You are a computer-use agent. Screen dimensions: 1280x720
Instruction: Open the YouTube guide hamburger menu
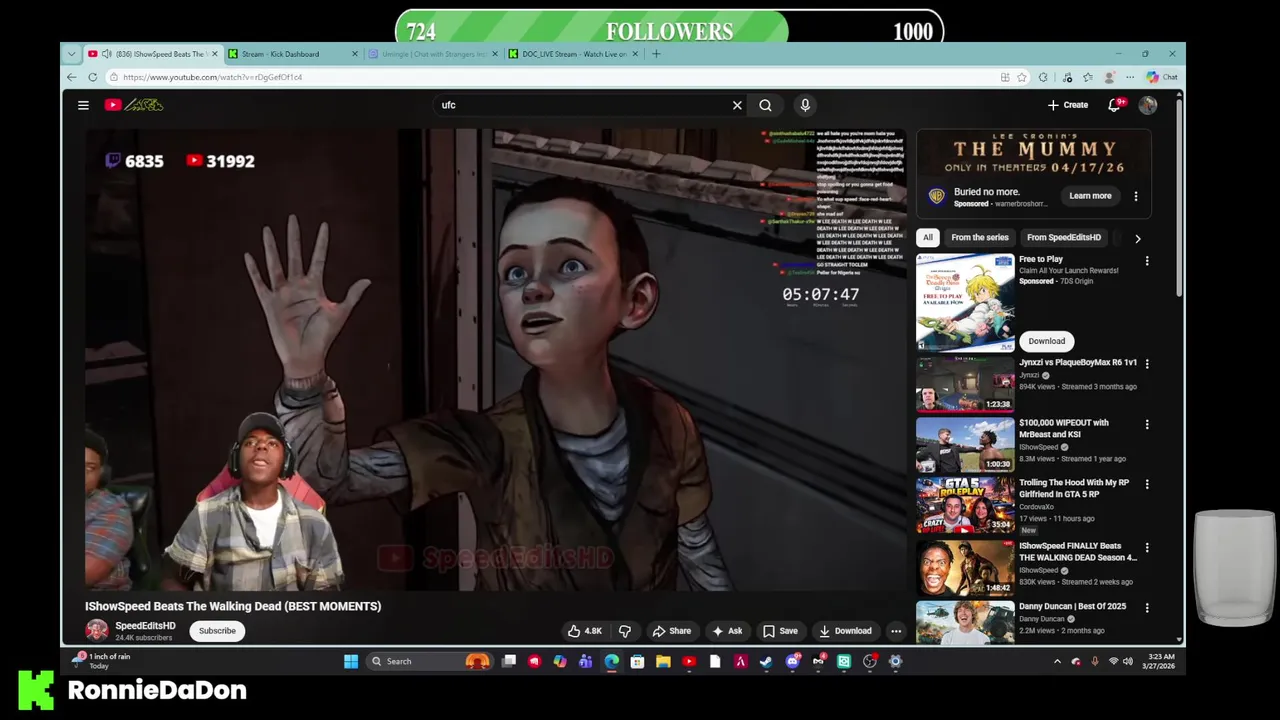[x=84, y=105]
